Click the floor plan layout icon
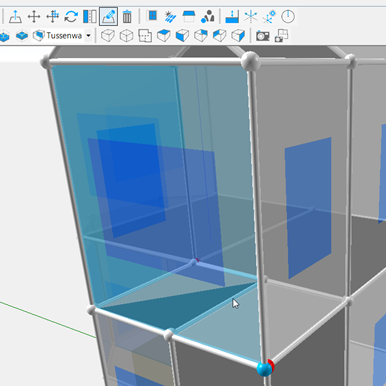 (x=145, y=35)
